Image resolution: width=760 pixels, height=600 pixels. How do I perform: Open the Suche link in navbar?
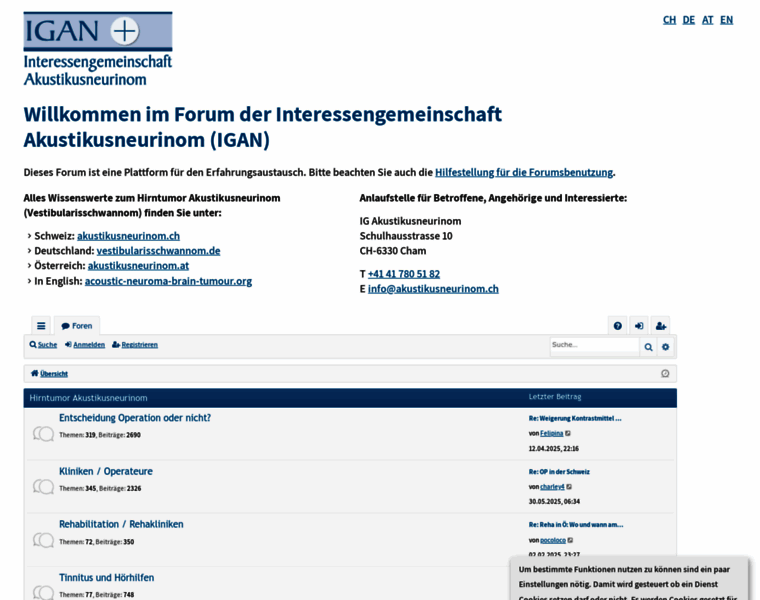pyautogui.click(x=47, y=345)
